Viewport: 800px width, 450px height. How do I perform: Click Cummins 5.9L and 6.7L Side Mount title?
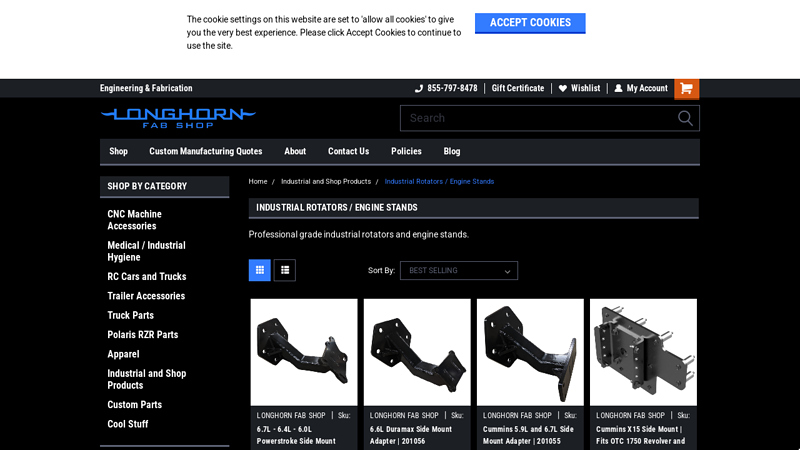(x=528, y=435)
